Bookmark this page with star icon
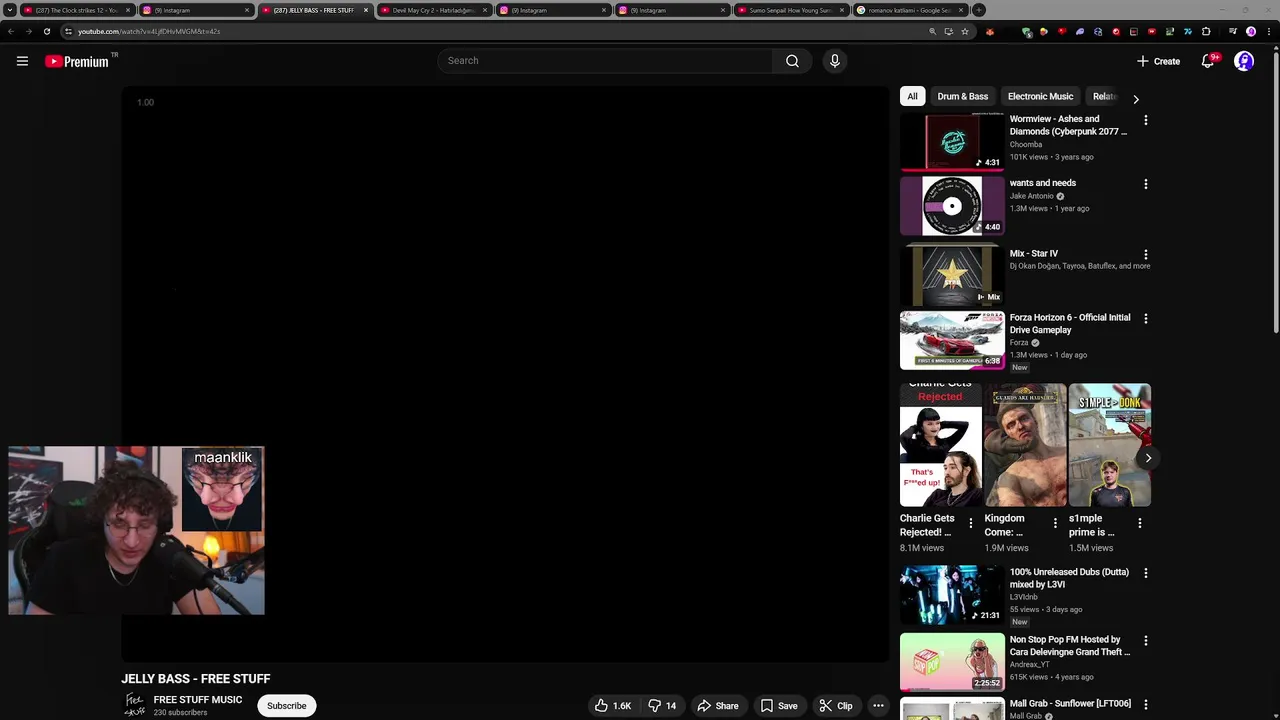Screen dimensions: 1280x720 (x=964, y=31)
